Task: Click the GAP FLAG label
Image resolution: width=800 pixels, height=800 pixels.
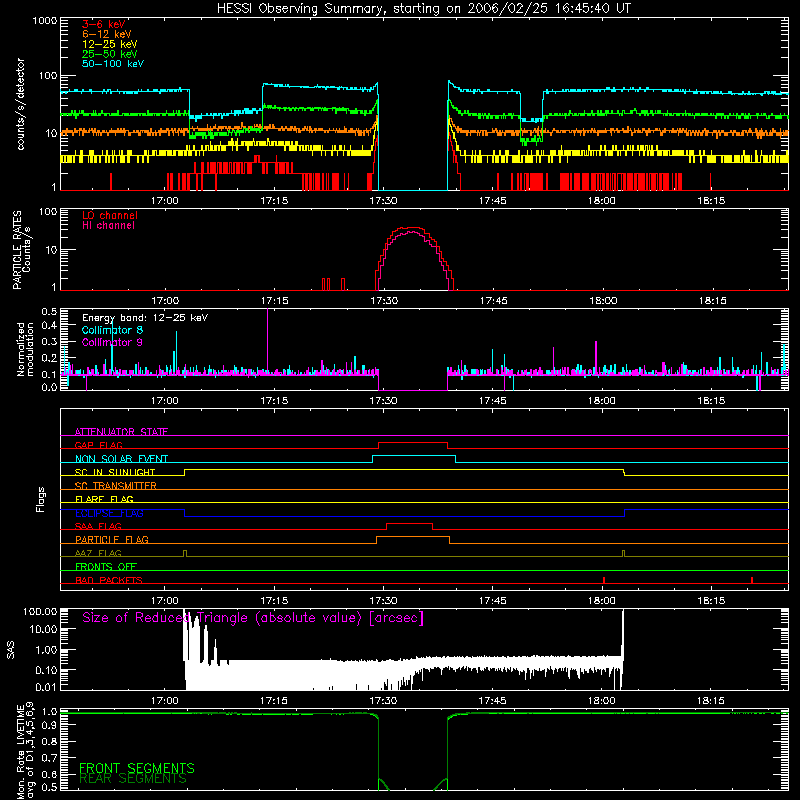Action: (x=98, y=445)
